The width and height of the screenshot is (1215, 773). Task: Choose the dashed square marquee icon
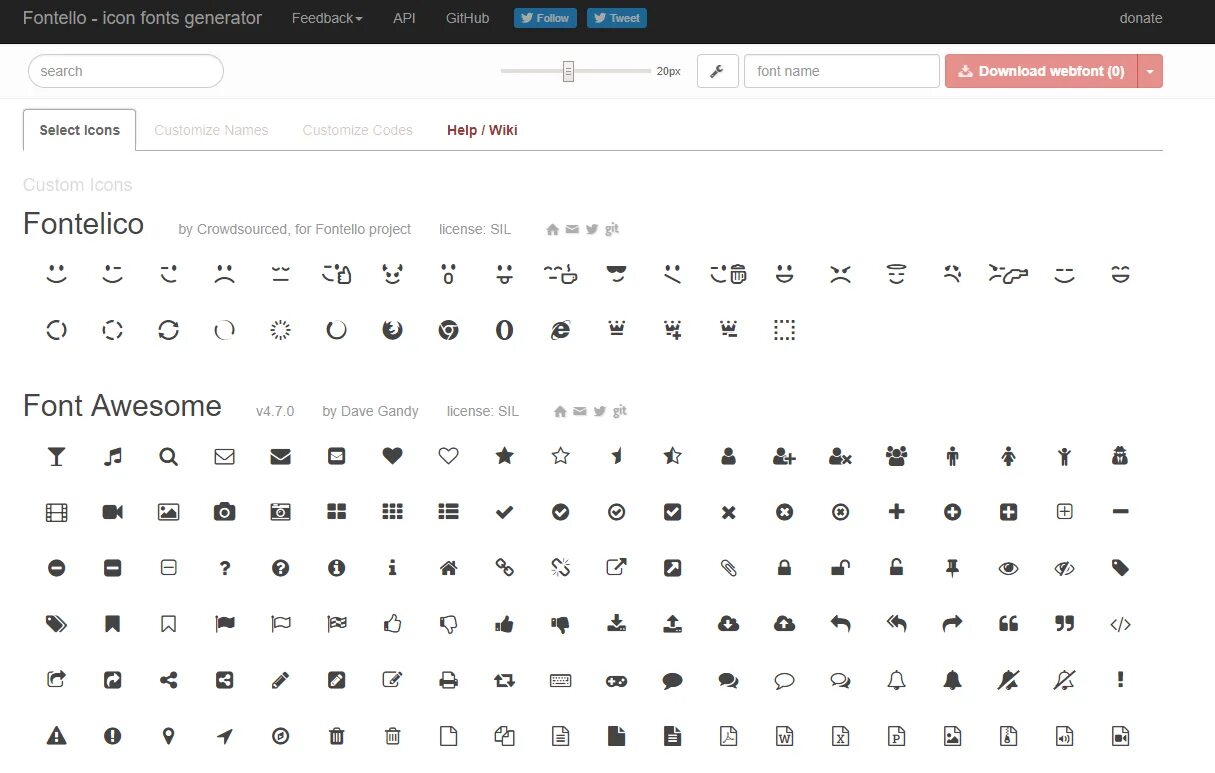point(785,330)
